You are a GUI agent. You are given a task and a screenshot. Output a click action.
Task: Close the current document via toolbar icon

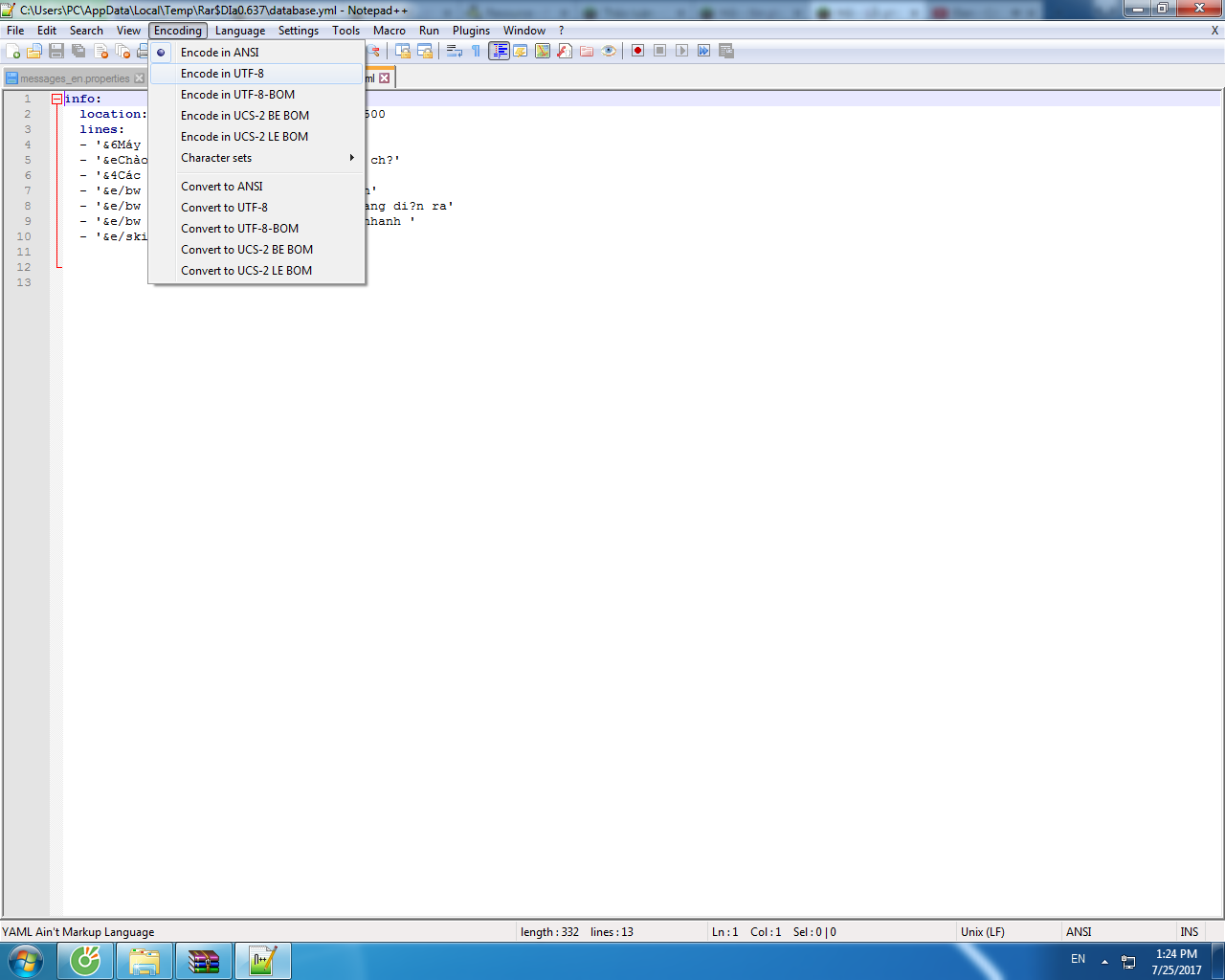pyautogui.click(x=100, y=51)
